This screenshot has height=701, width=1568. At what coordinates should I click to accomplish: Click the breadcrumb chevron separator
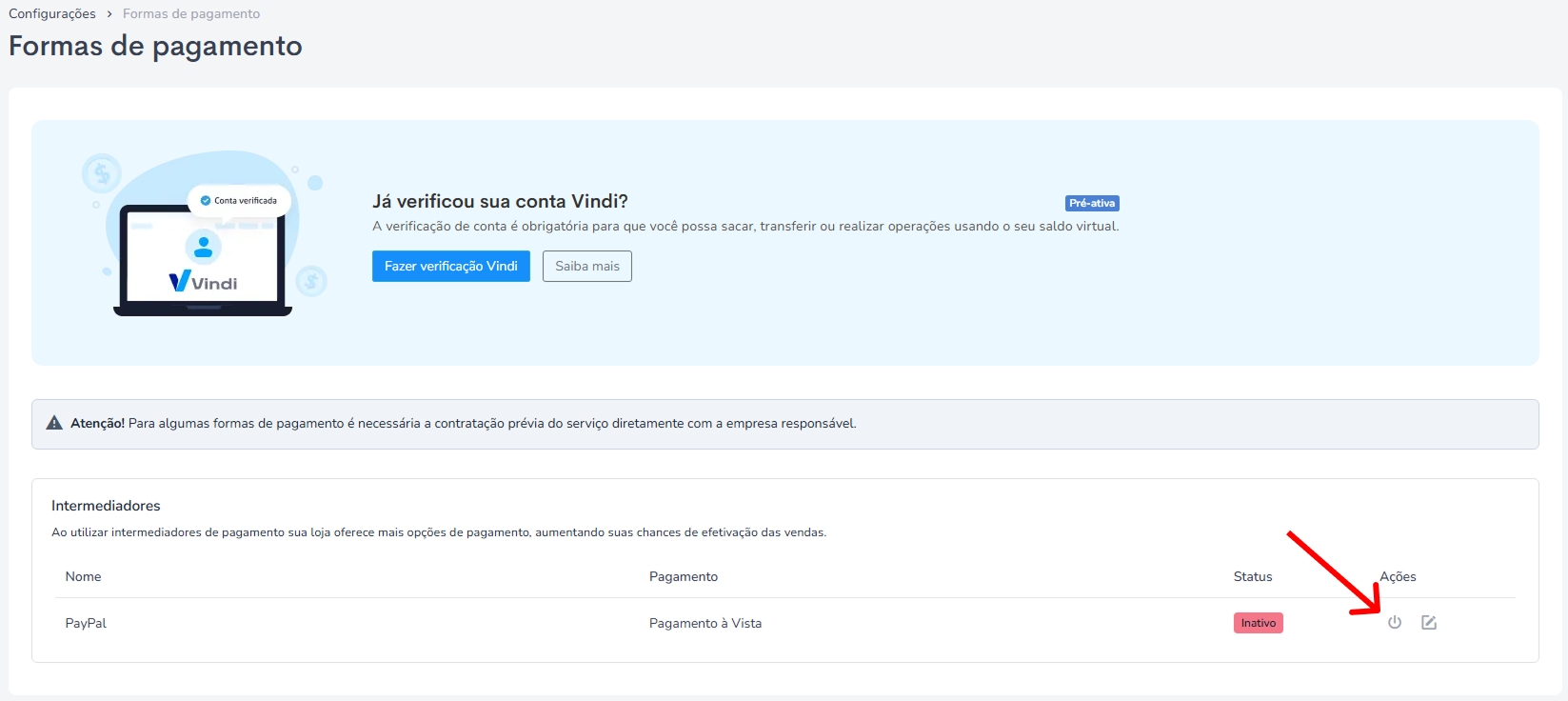[109, 14]
